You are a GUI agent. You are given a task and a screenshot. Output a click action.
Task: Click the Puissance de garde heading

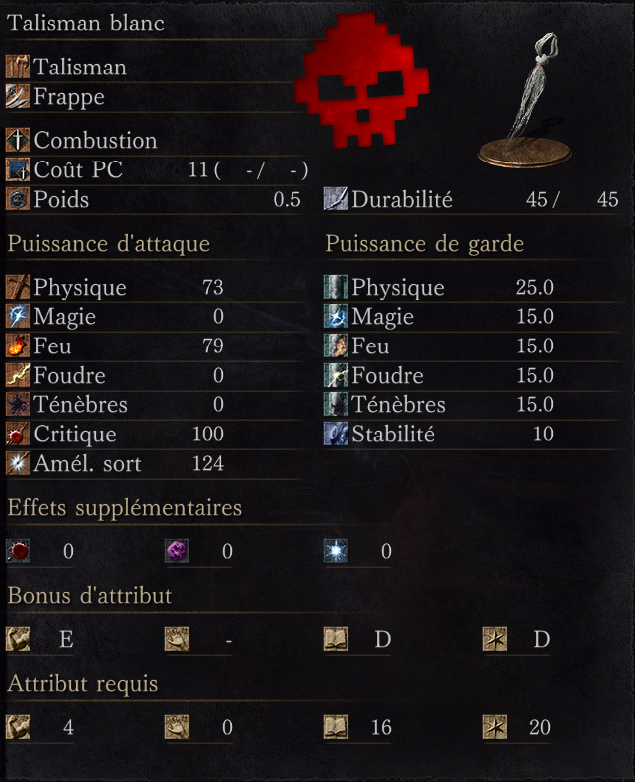click(x=424, y=244)
